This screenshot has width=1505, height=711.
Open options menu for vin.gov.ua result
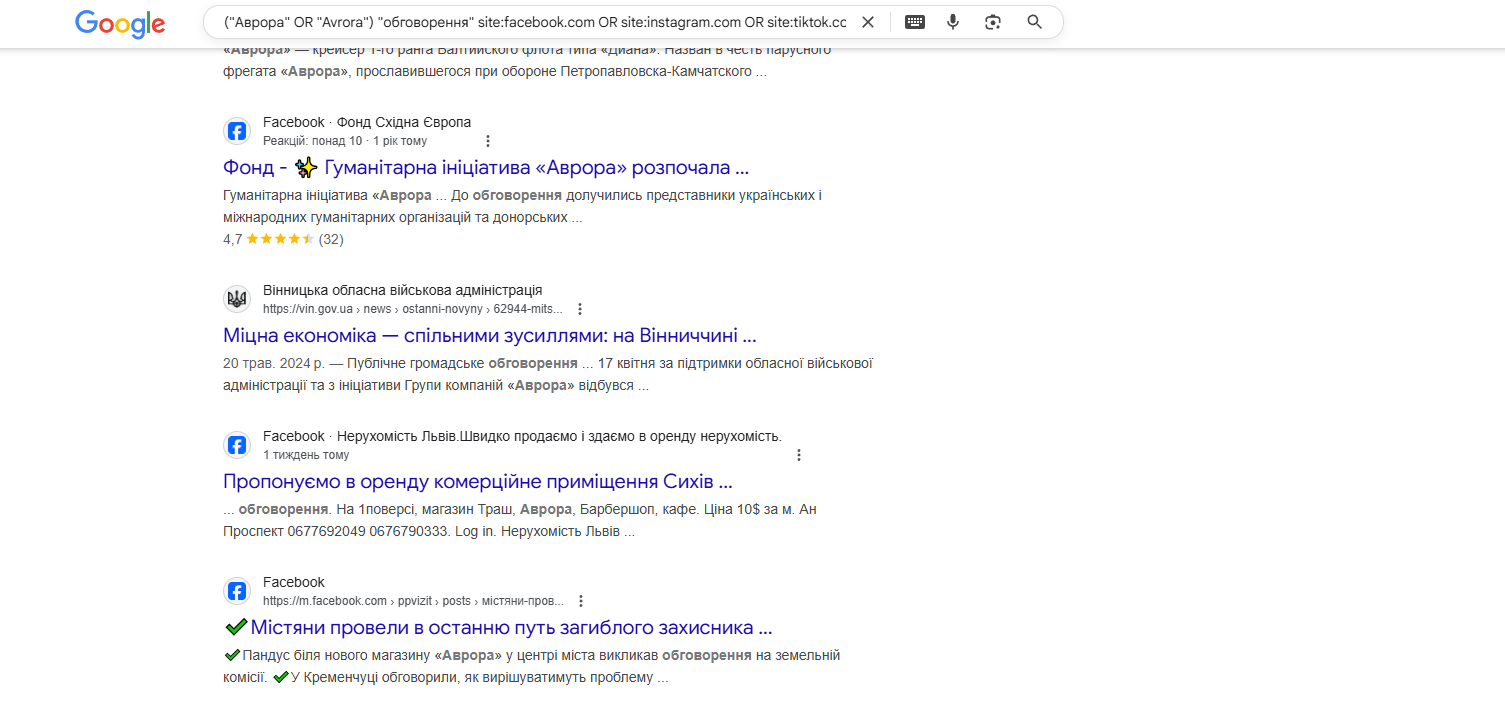pyautogui.click(x=580, y=309)
